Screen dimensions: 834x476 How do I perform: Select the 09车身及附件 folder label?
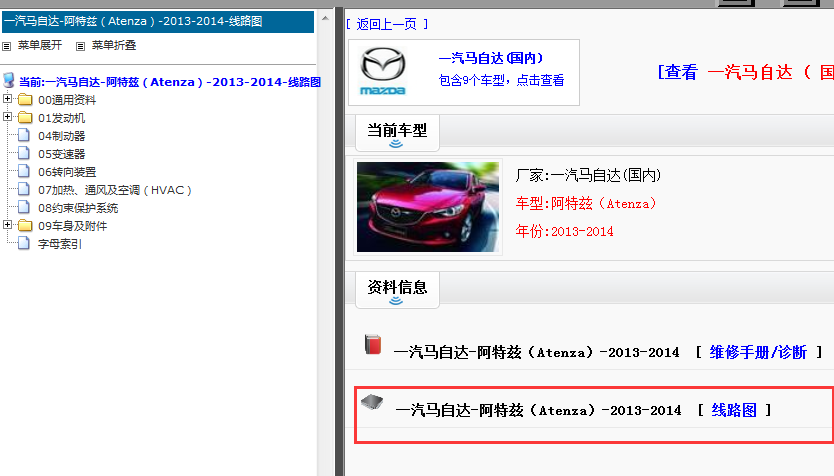coord(72,227)
